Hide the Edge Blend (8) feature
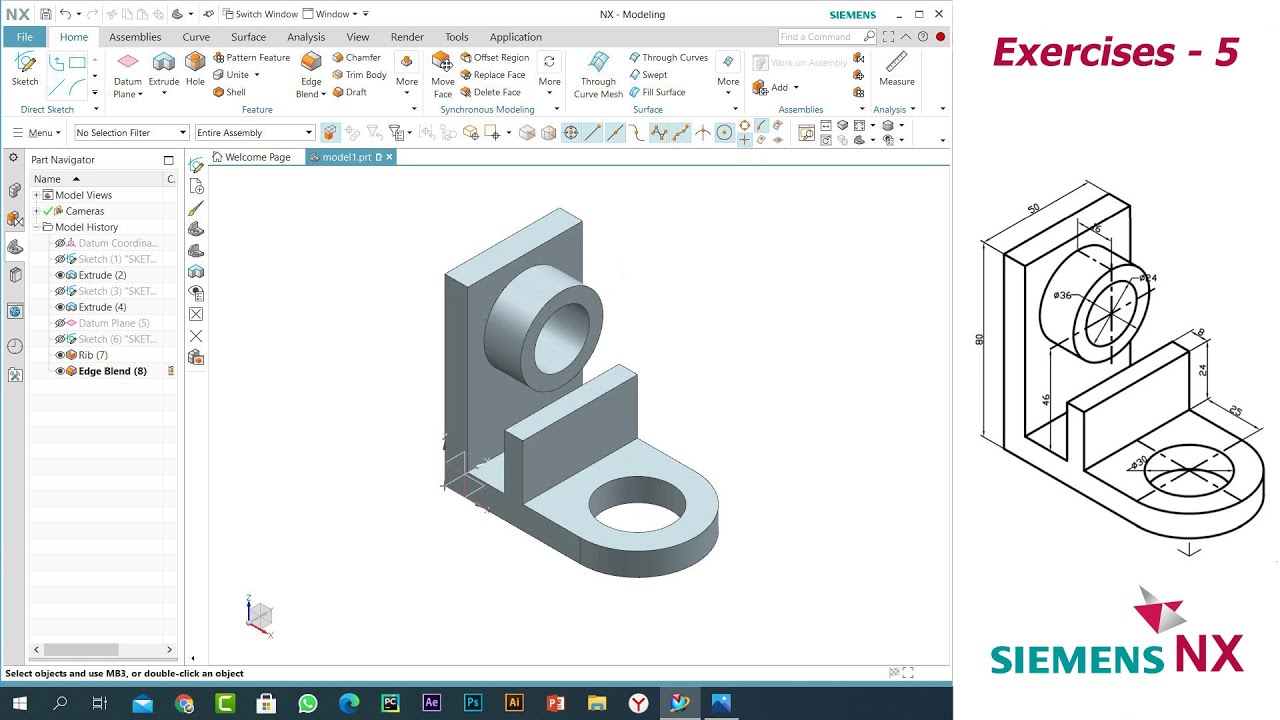The height and width of the screenshot is (720, 1280). point(60,371)
